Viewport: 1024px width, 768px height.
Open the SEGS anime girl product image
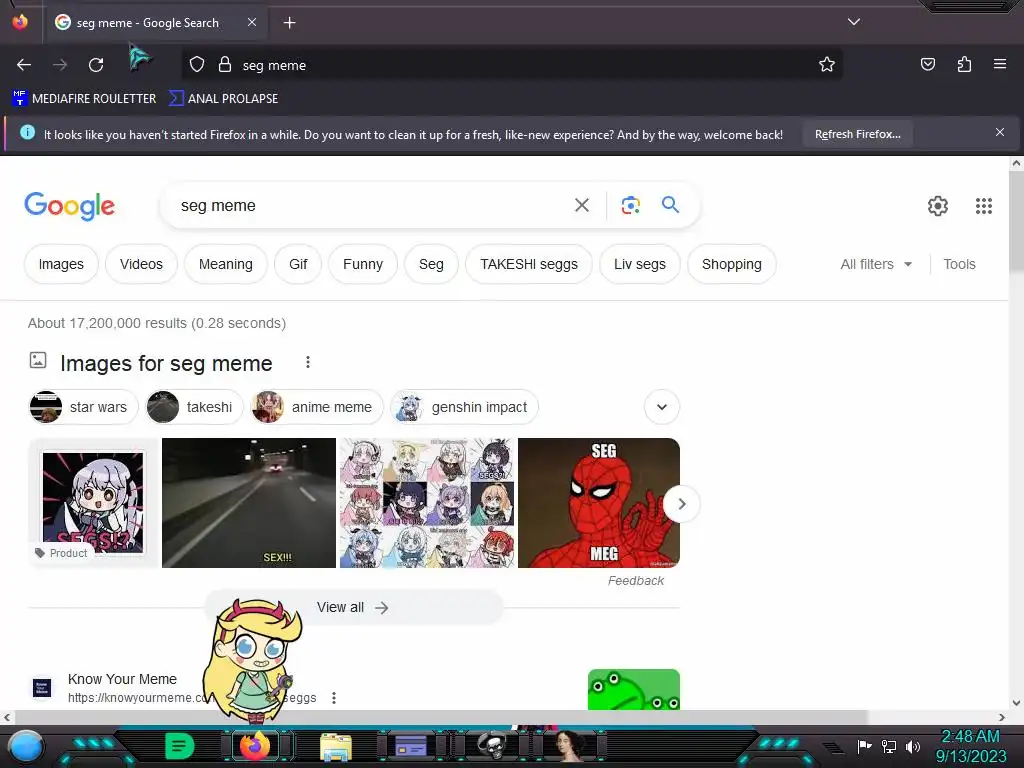pos(93,503)
